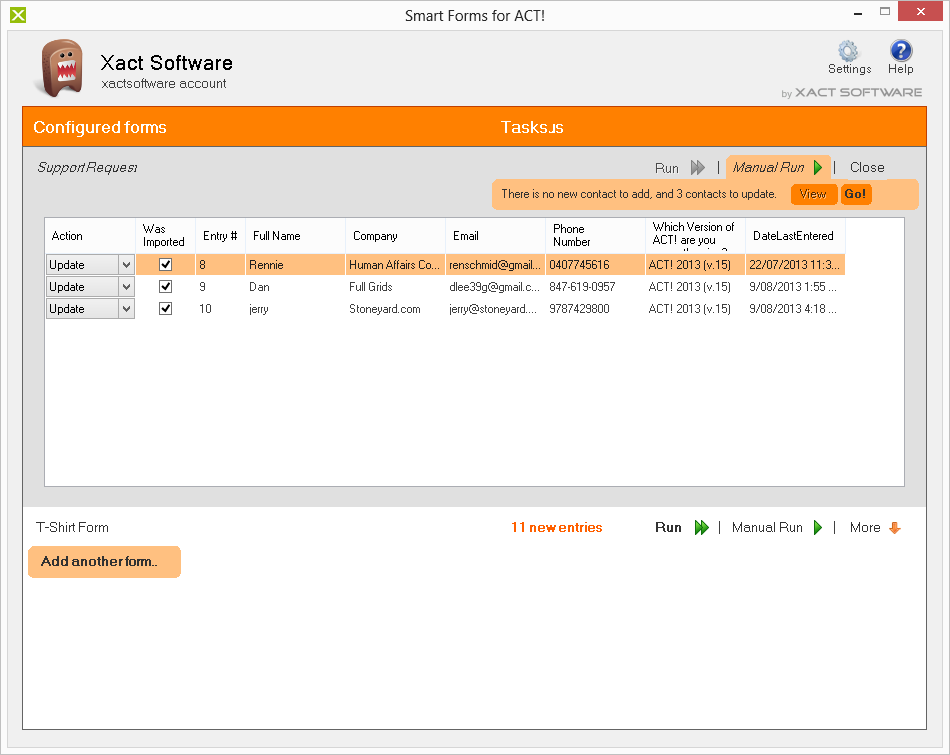Open Action dropdown for entry 10 jerry
The image size is (950, 755).
pyautogui.click(x=126, y=308)
